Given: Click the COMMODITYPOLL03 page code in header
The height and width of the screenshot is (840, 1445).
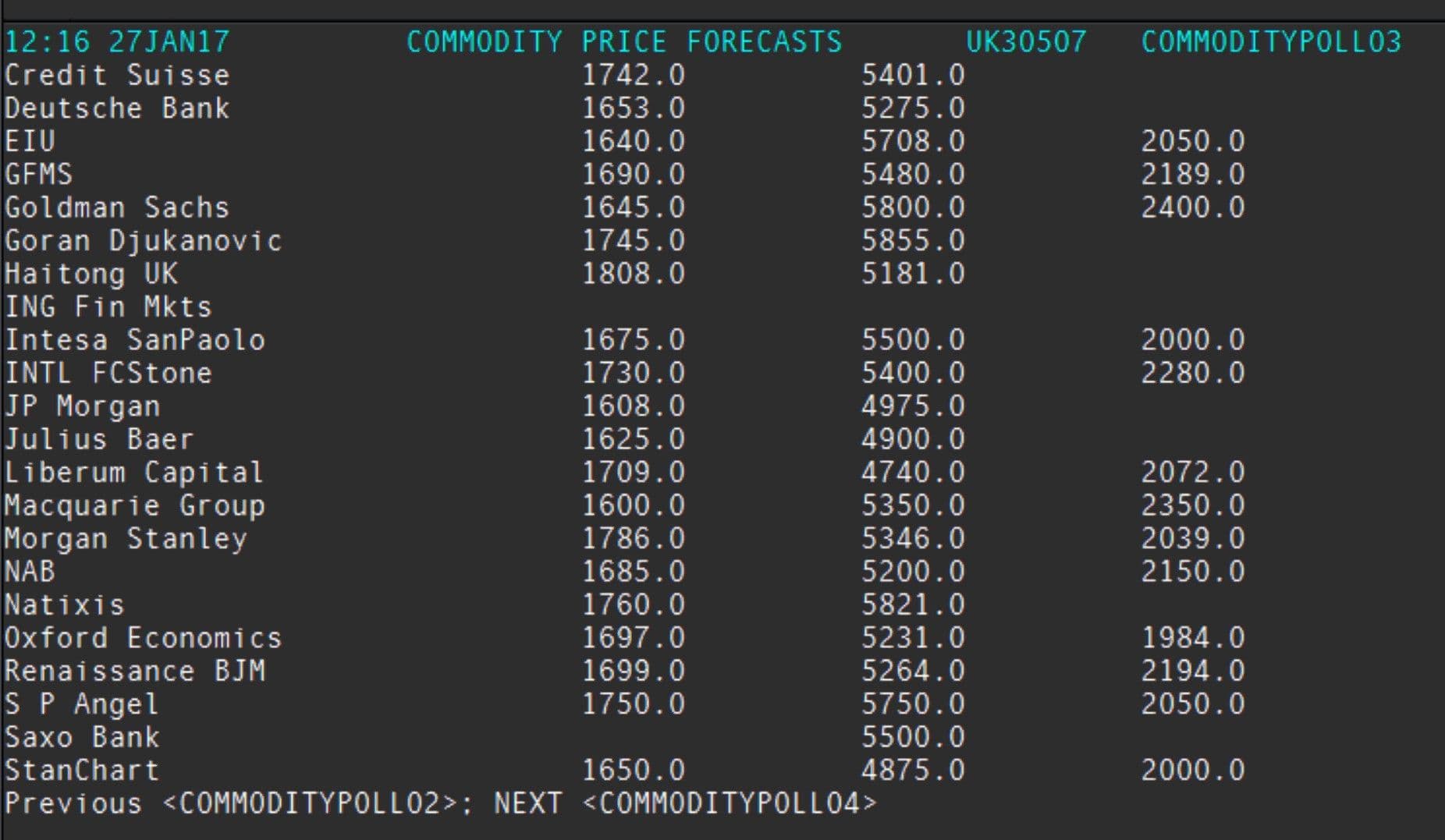Looking at the screenshot, I should (x=1271, y=41).
